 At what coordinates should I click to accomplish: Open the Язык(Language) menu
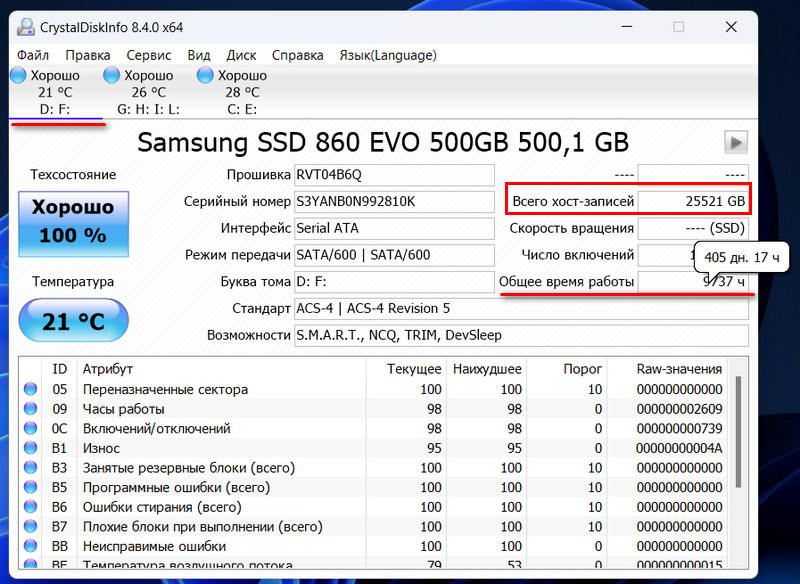click(x=388, y=55)
